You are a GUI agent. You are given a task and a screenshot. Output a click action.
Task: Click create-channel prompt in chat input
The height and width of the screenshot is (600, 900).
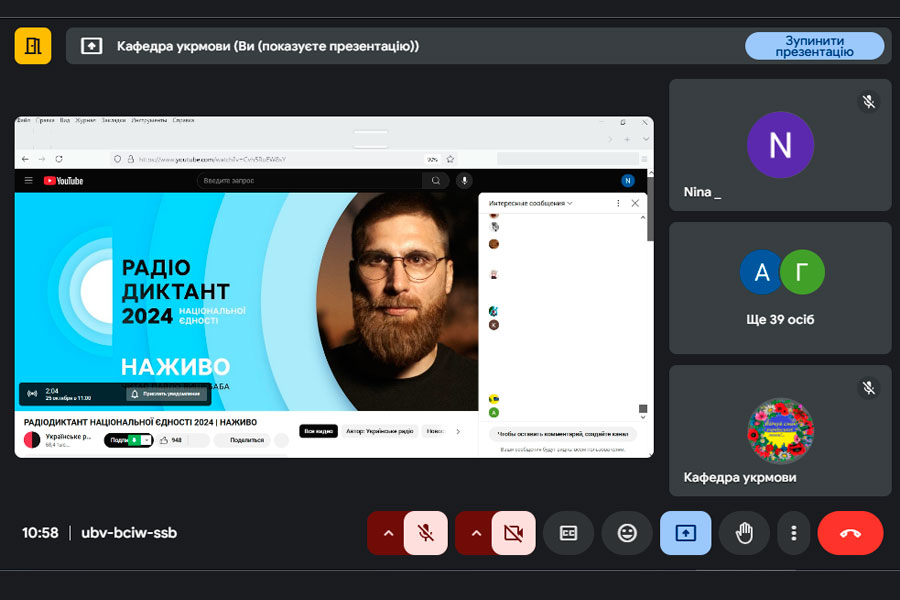(562, 434)
